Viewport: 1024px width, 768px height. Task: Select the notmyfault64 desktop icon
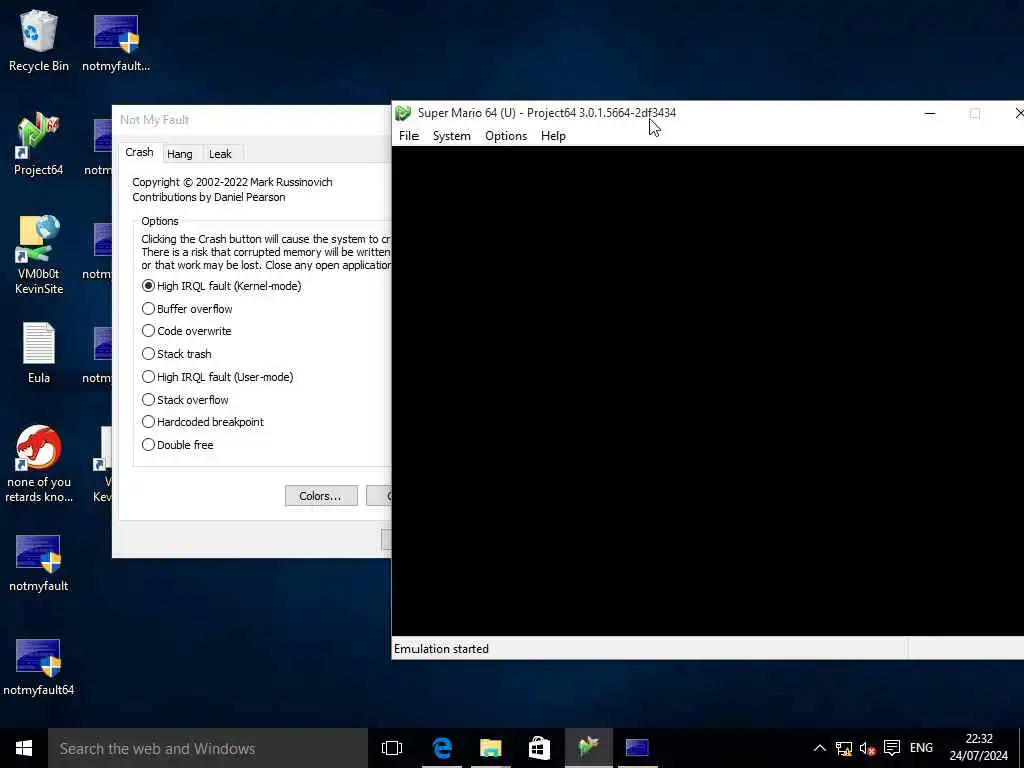tap(39, 667)
